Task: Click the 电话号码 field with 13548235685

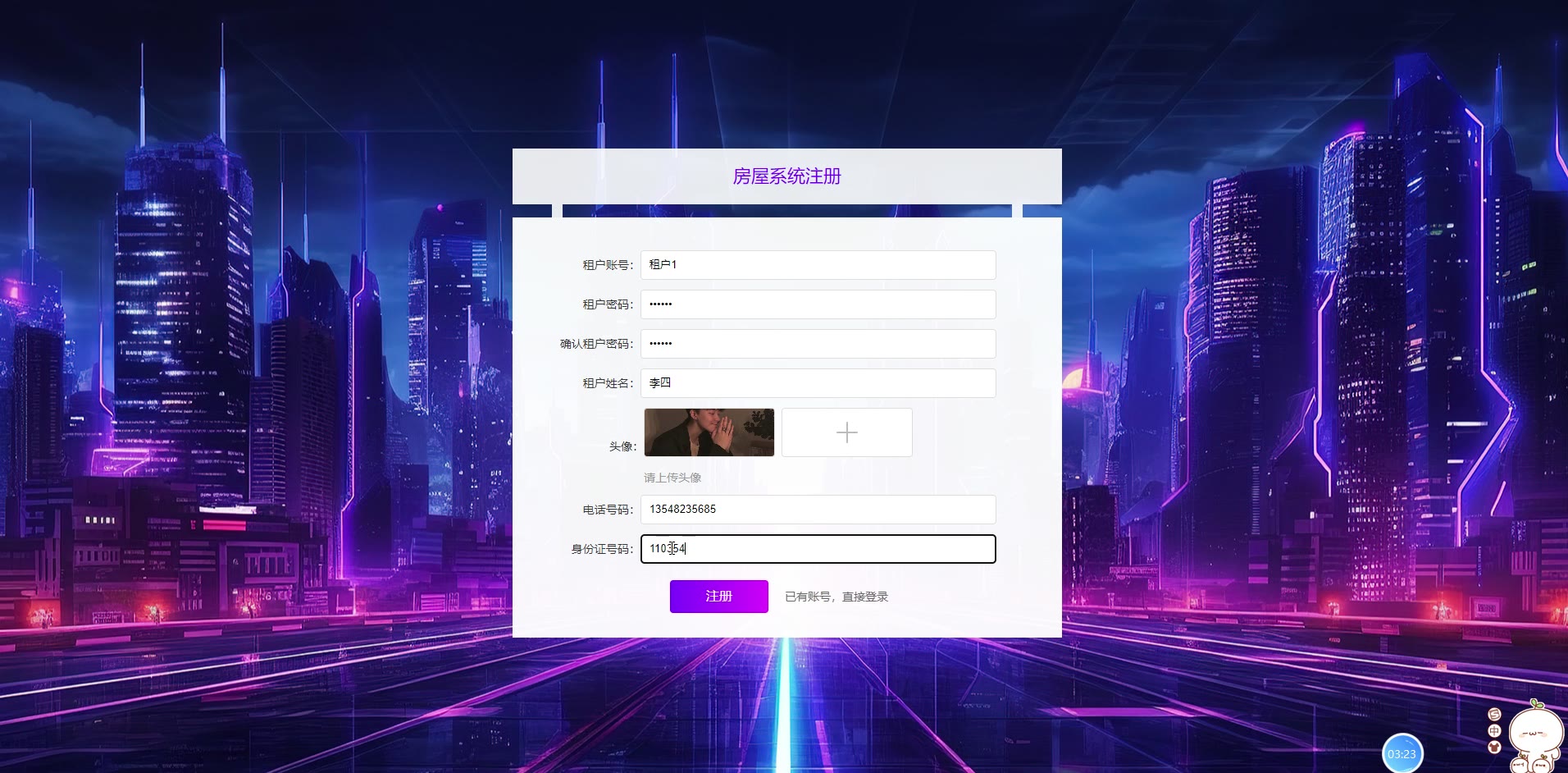Action: (818, 510)
